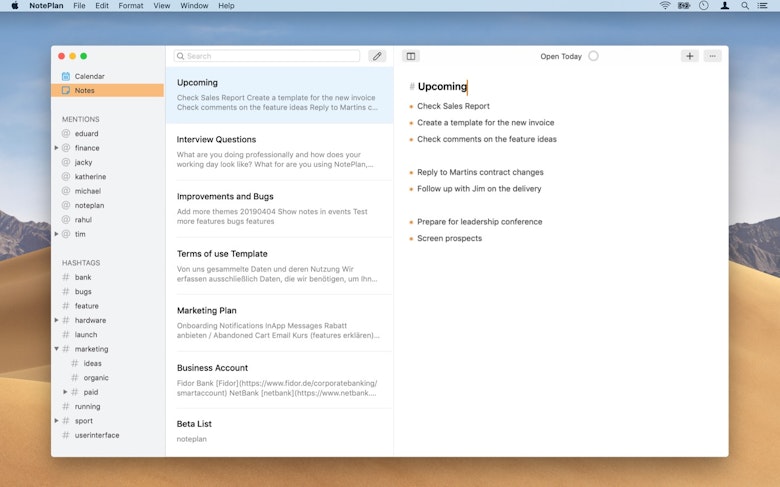This screenshot has width=780, height=487.
Task: Expand the tim mention
Action: [56, 234]
